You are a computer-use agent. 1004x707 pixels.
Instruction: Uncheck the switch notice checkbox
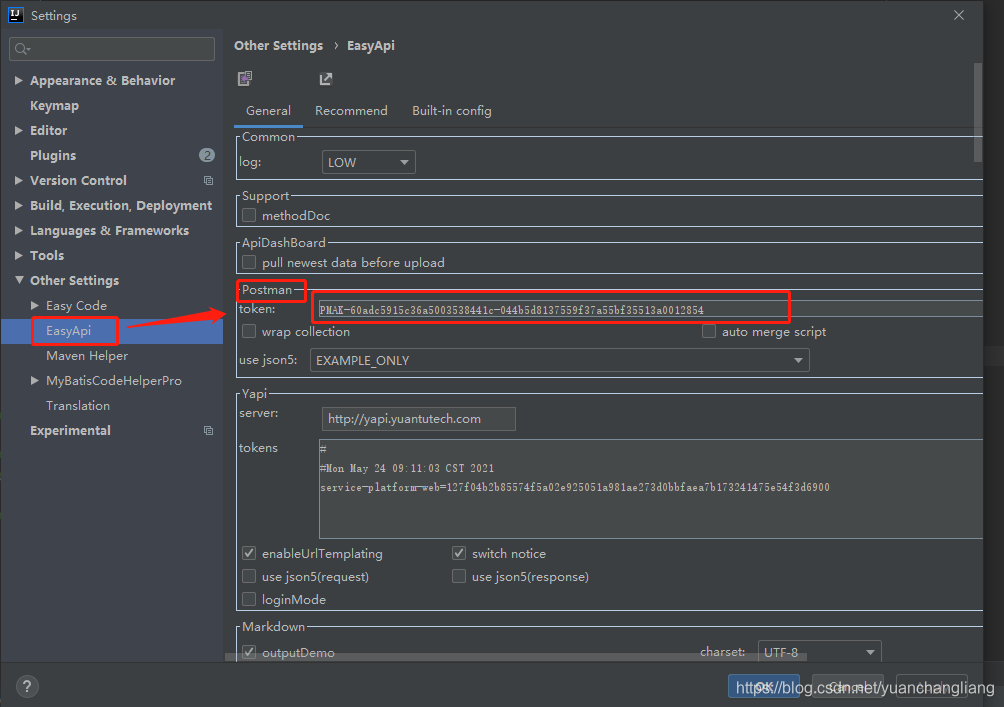[x=459, y=553]
